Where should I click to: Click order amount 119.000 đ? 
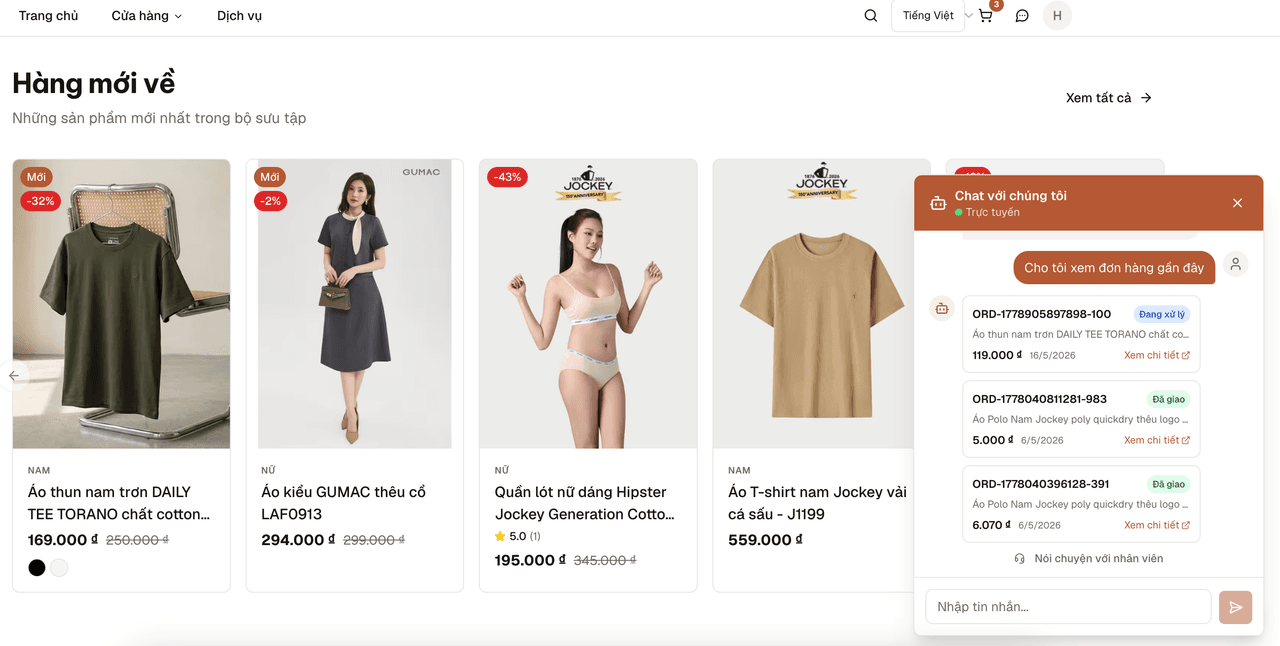998,355
